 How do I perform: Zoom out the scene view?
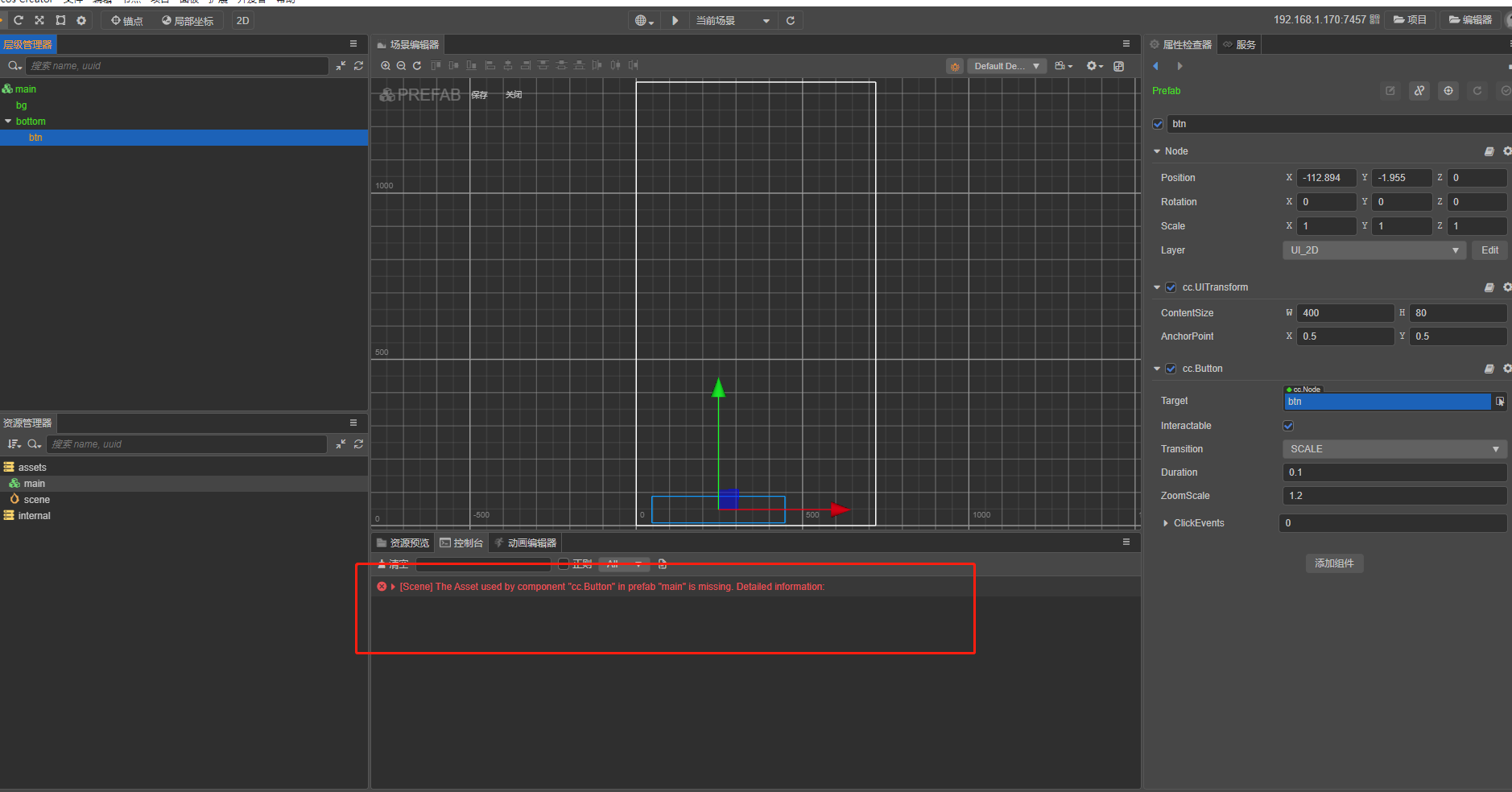[401, 66]
